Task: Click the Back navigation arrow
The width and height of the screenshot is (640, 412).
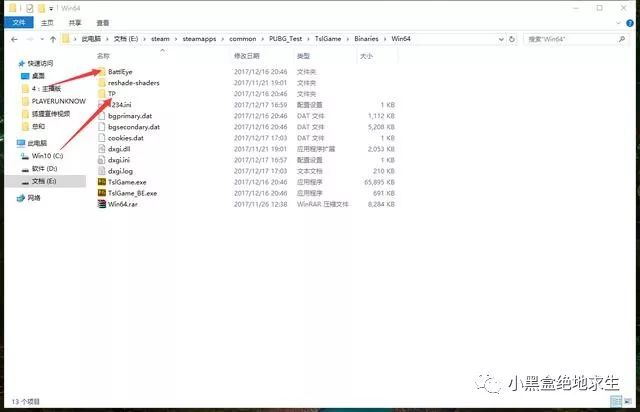Action: pyautogui.click(x=14, y=39)
